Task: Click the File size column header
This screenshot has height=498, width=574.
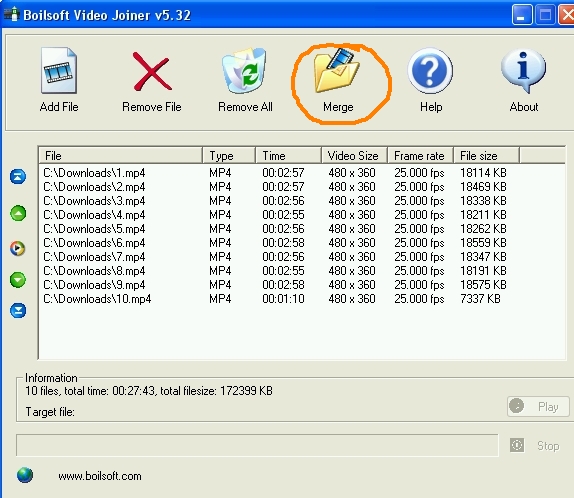Action: coord(486,156)
